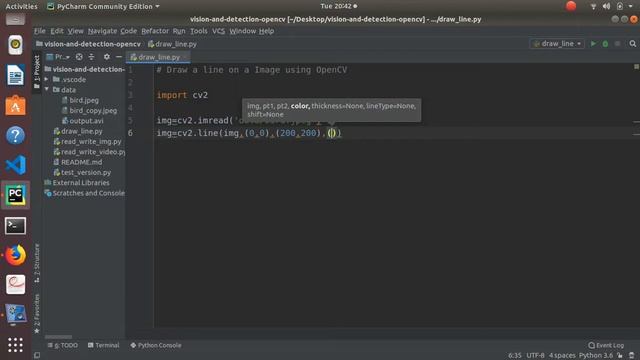Open the Code menu
640x360 pixels.
(x=129, y=31)
